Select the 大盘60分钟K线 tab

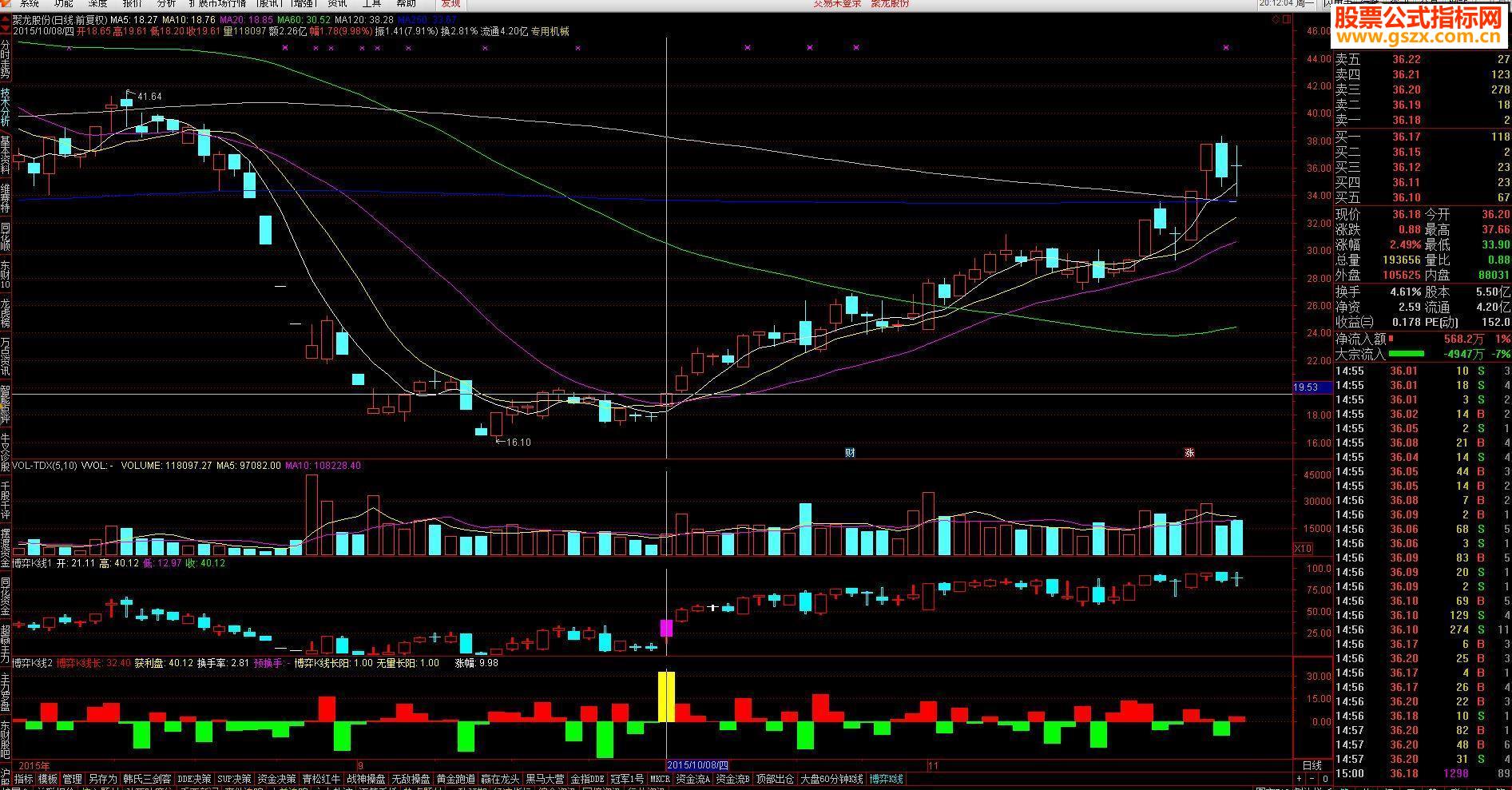(831, 779)
